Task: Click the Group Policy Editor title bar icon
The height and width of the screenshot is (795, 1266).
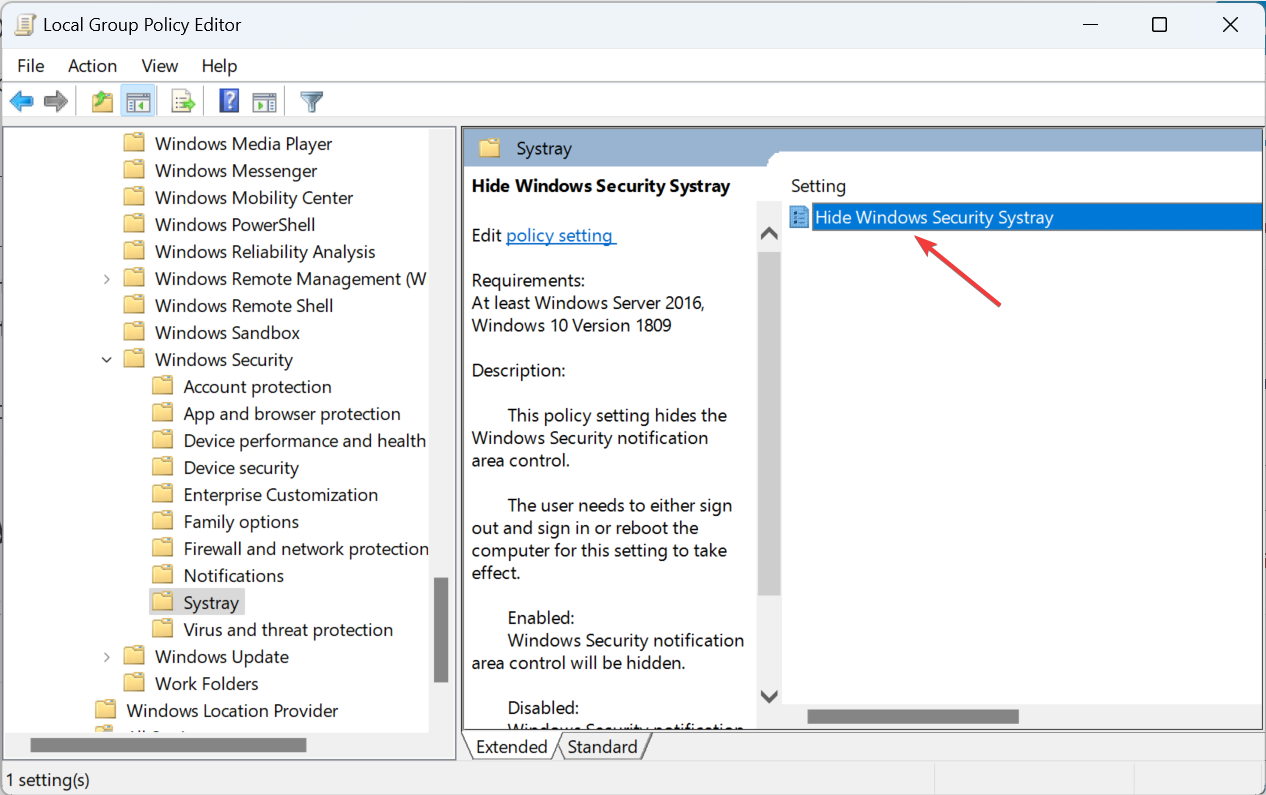Action: [x=25, y=24]
